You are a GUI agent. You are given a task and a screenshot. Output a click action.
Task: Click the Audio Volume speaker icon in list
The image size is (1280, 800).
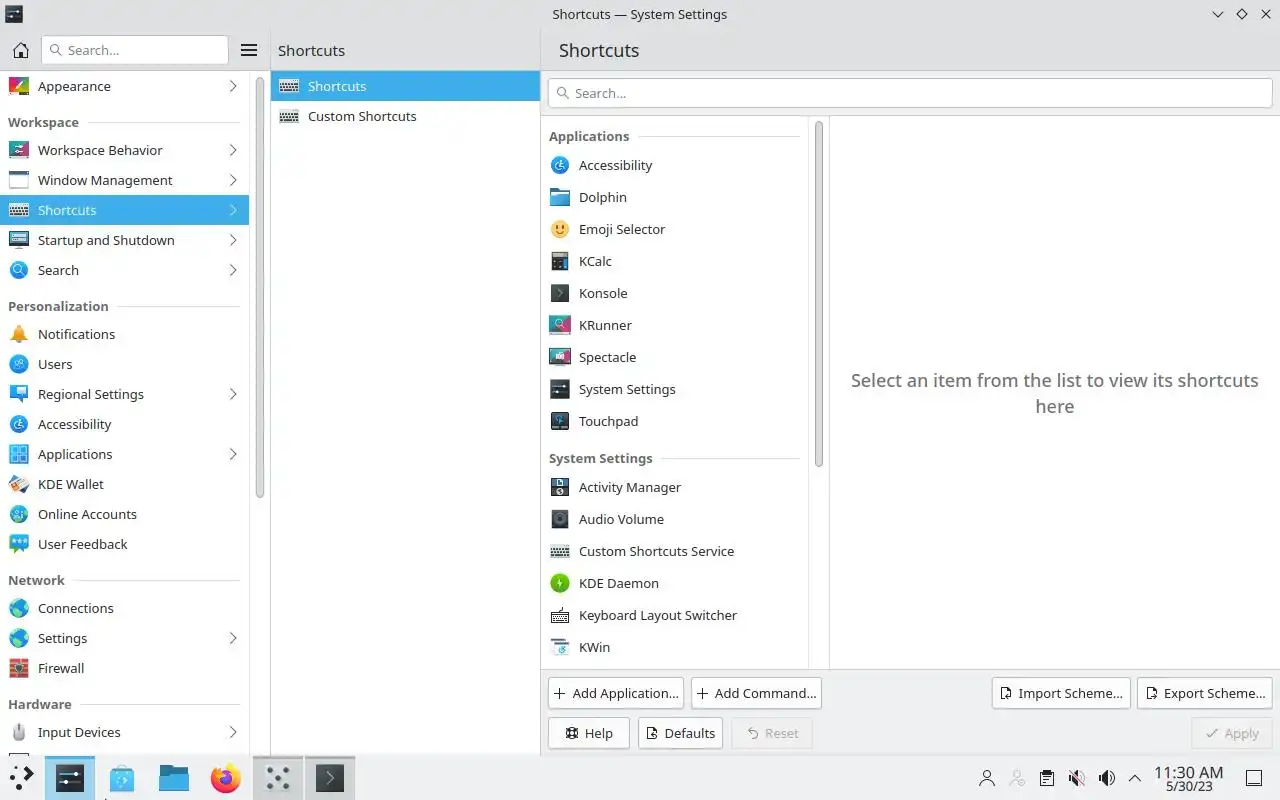click(560, 519)
